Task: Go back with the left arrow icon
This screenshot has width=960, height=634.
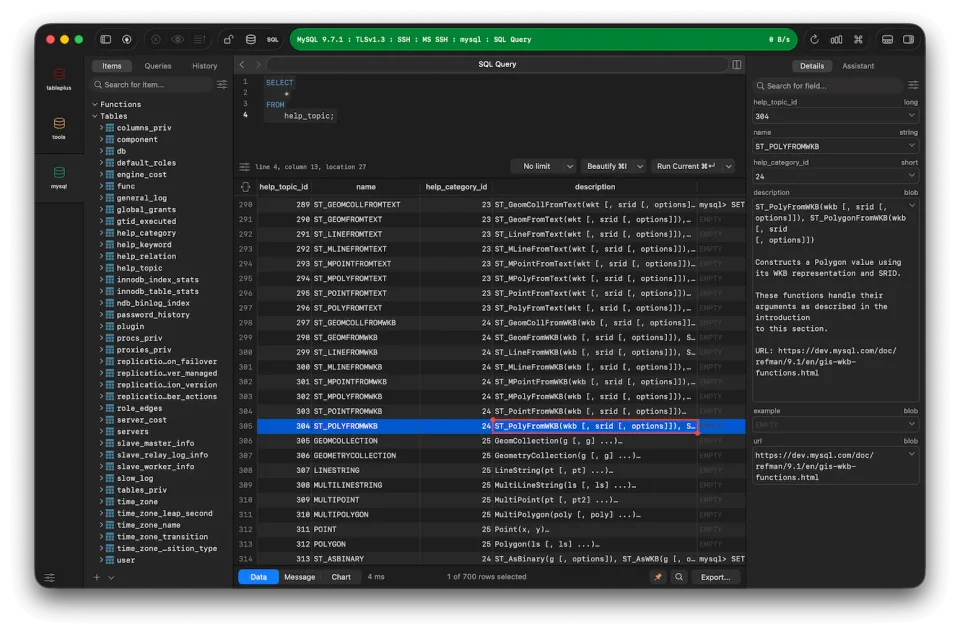Action: pyautogui.click(x=242, y=64)
